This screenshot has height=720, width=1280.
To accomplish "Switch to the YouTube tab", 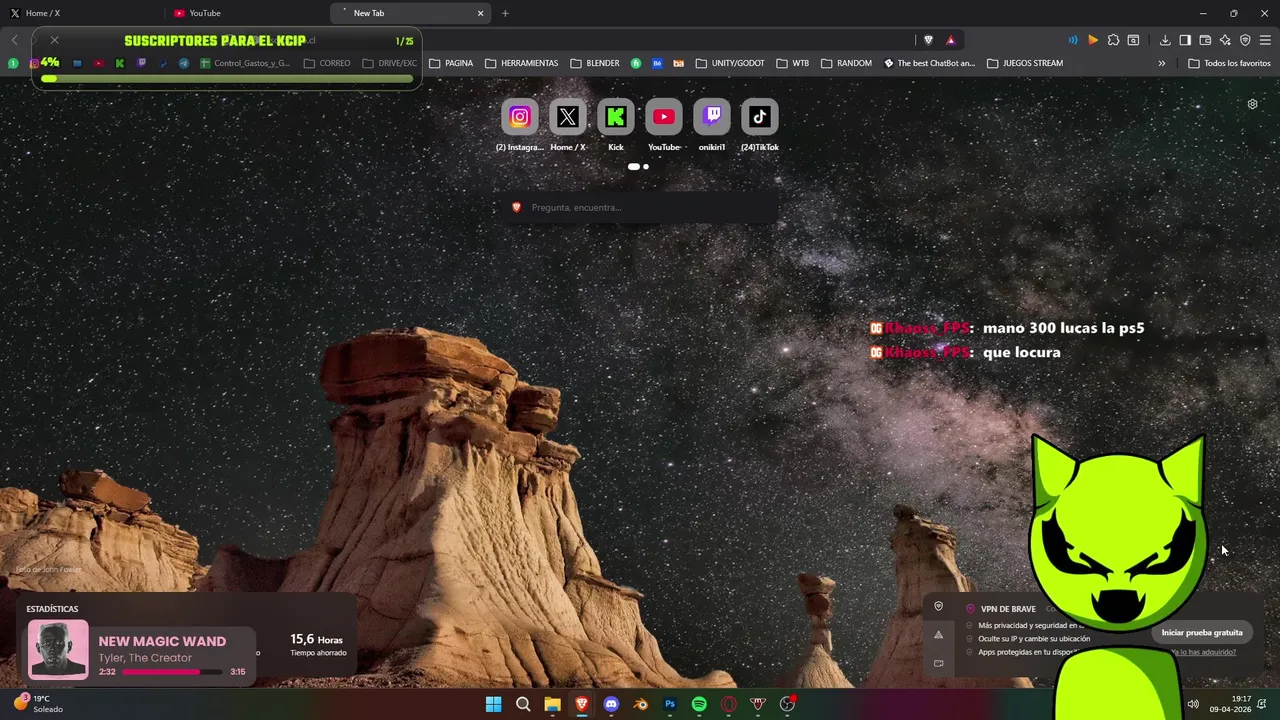I will pos(247,13).
